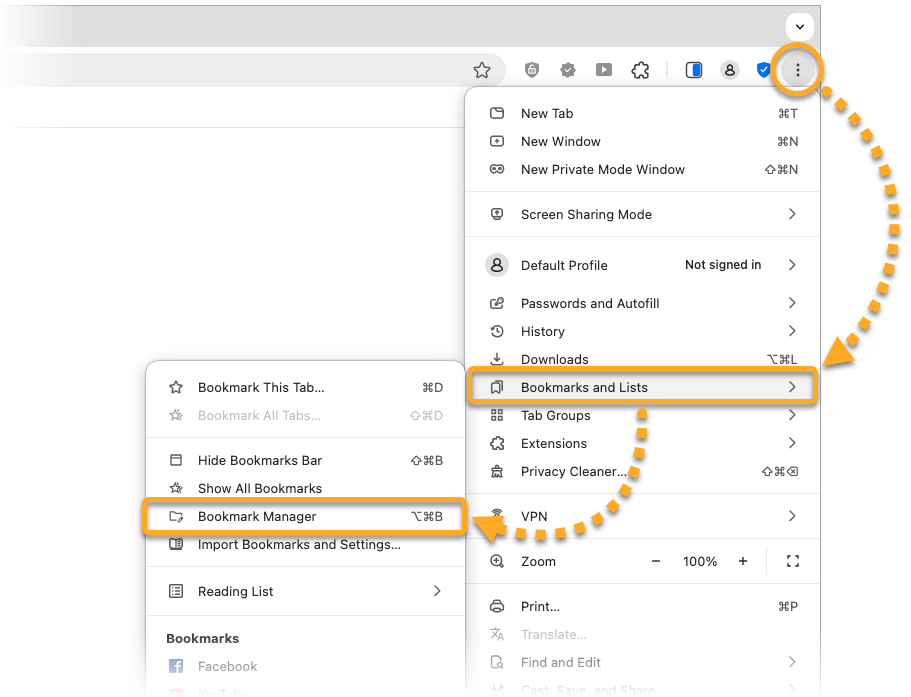Open the Facebook bookmark
Screen dimensions: 911x697
pyautogui.click(x=227, y=667)
